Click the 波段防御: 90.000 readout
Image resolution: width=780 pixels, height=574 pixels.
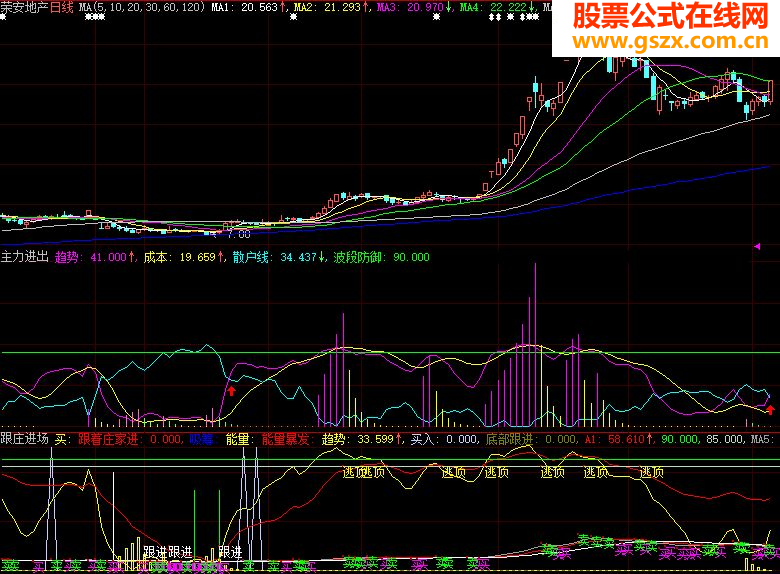click(x=382, y=257)
